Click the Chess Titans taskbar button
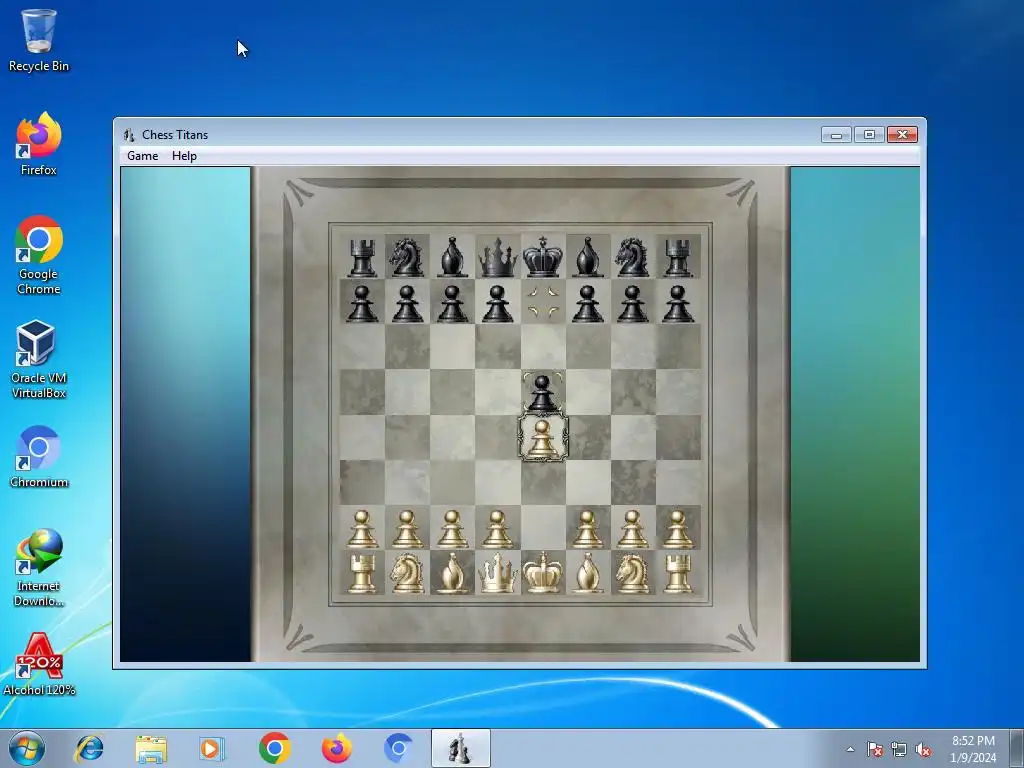The height and width of the screenshot is (768, 1024). [460, 748]
